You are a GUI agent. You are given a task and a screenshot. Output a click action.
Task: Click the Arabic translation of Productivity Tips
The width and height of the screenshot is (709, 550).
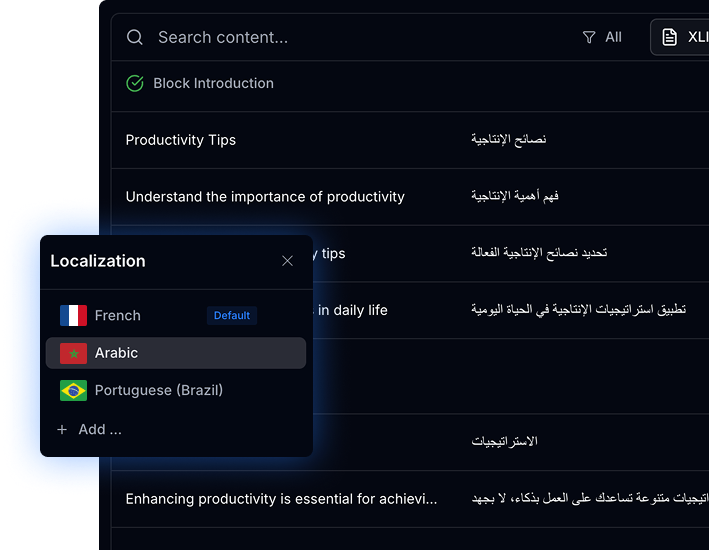509,140
